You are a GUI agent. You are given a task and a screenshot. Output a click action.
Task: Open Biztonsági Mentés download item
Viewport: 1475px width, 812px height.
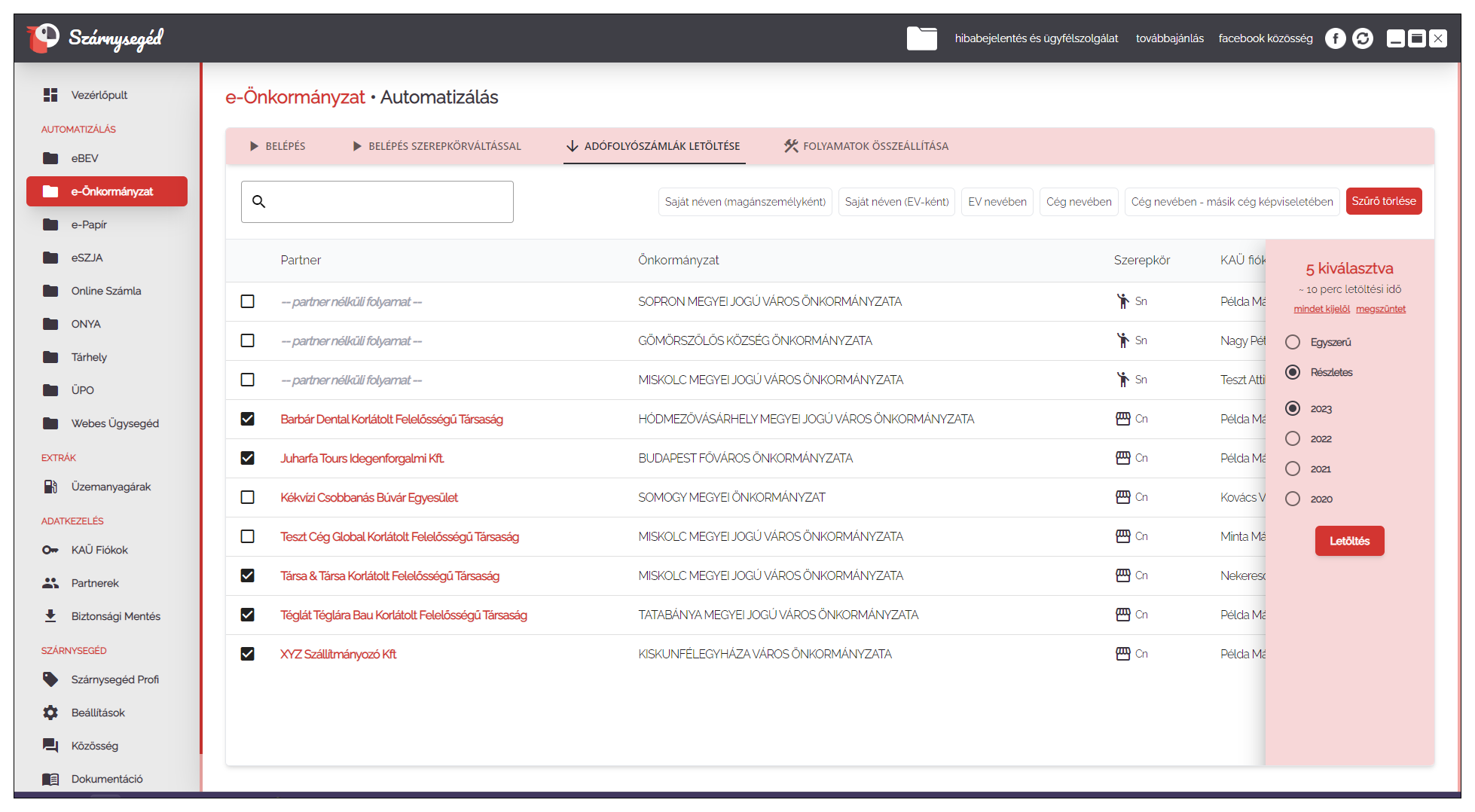[115, 616]
